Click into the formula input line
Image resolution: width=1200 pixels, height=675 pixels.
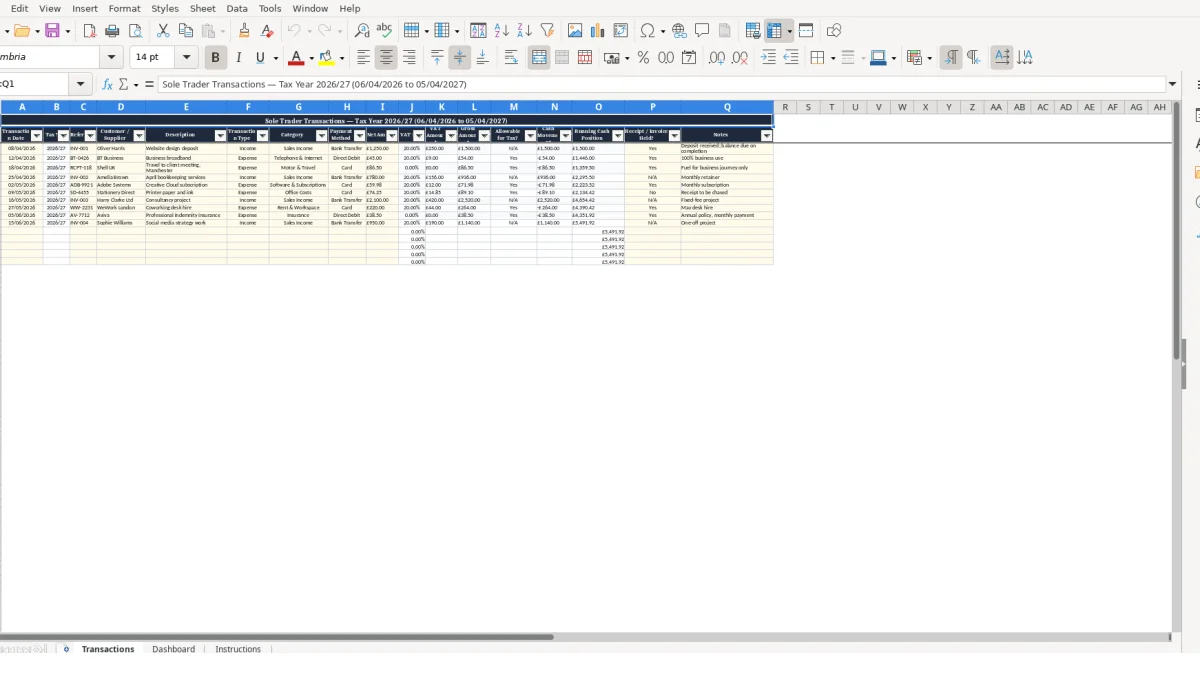click(661, 85)
